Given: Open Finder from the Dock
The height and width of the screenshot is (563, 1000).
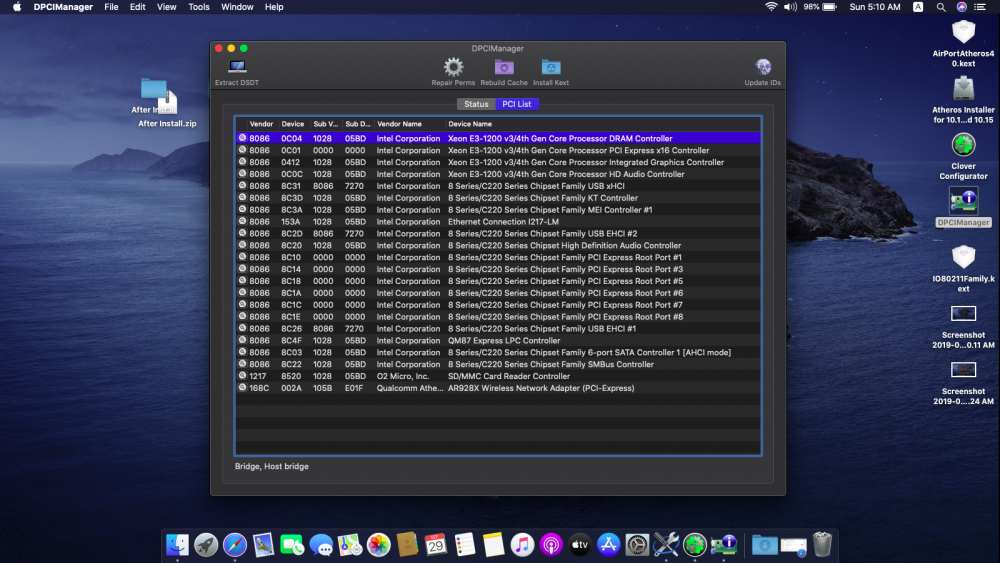Looking at the screenshot, I should [177, 545].
